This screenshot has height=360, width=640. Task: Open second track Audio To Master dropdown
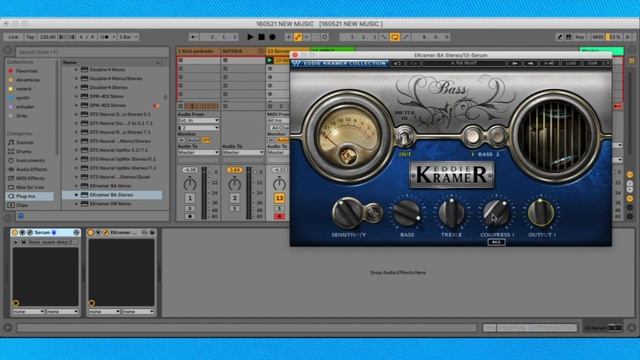point(243,152)
